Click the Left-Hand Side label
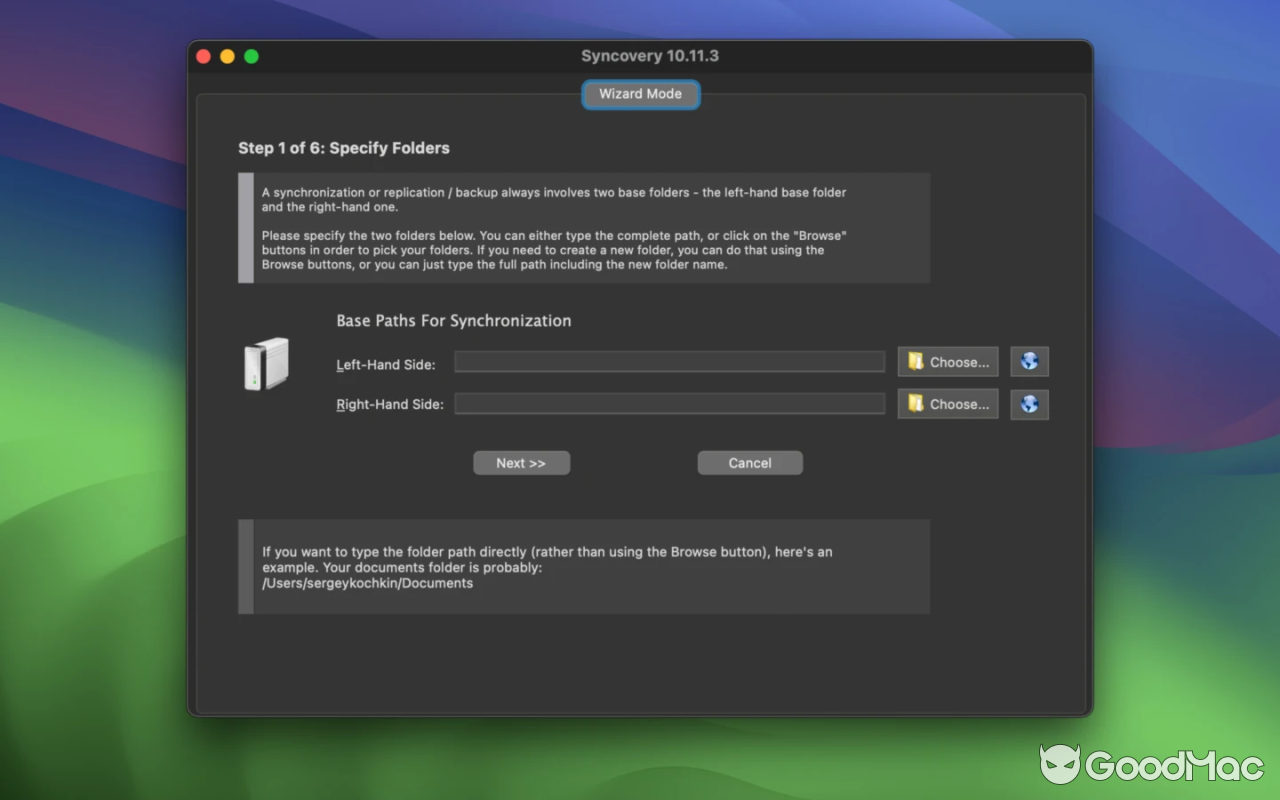The height and width of the screenshot is (800, 1280). tap(385, 365)
